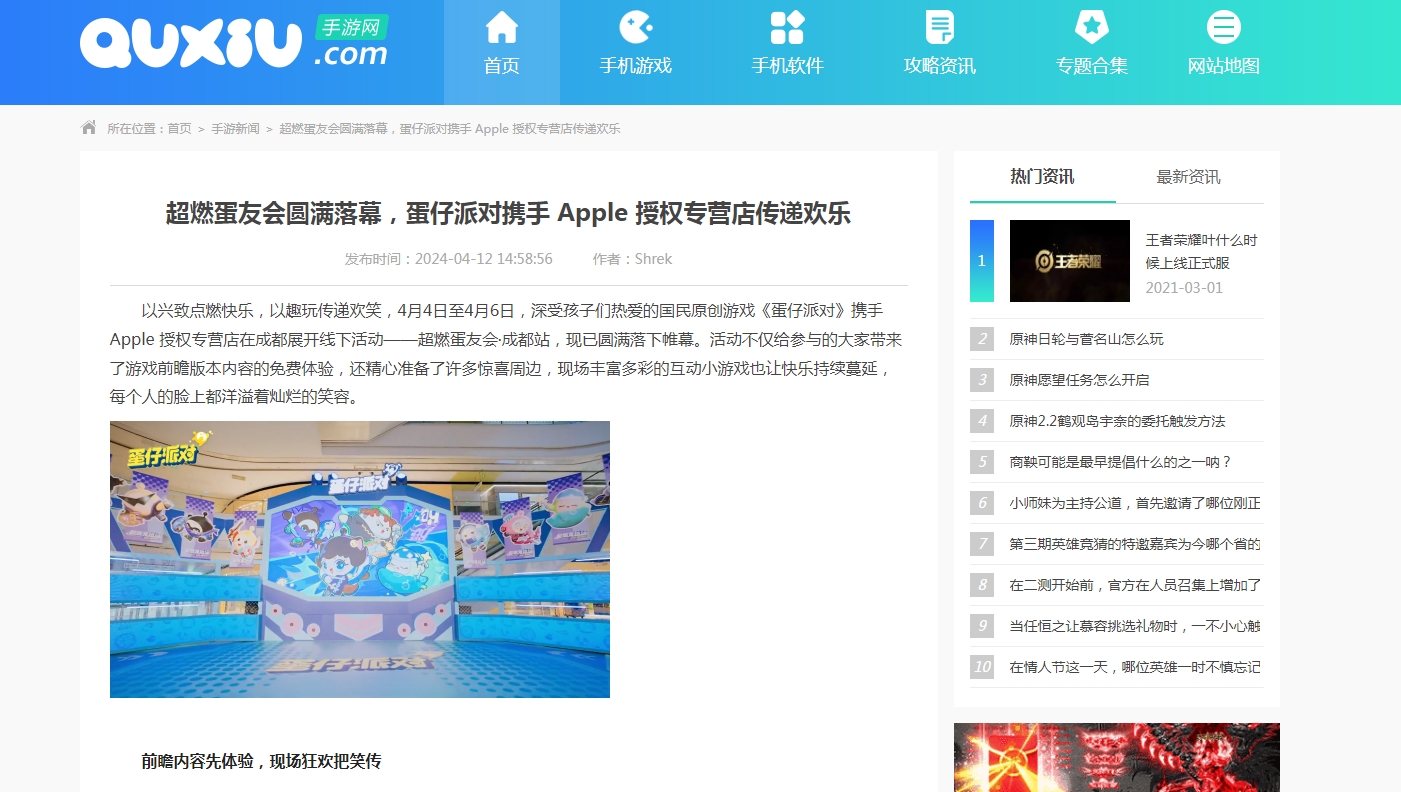Click the subheading 前瞻内容先体验，现场狂欢把笑传
This screenshot has width=1401, height=792.
(261, 761)
